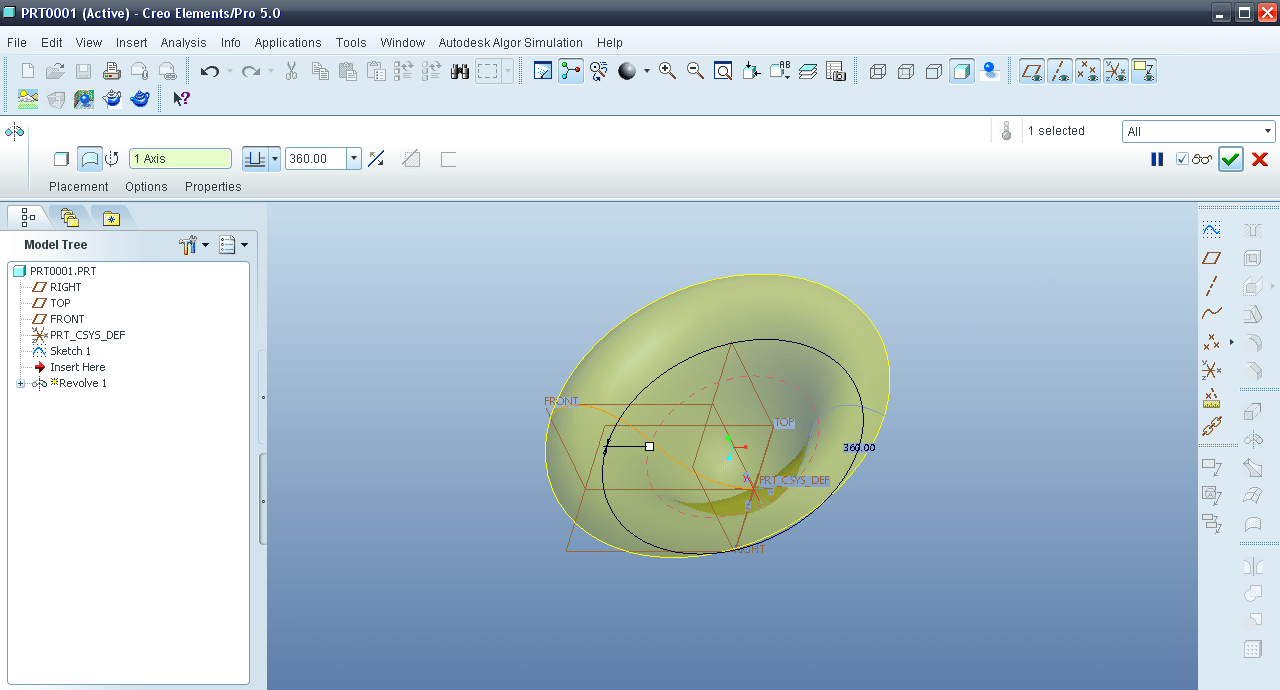Switch to Wireframe display style

[x=878, y=71]
